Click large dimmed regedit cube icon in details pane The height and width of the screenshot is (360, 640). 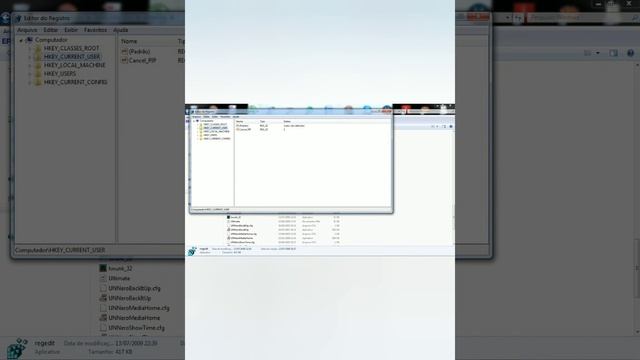tap(17, 349)
